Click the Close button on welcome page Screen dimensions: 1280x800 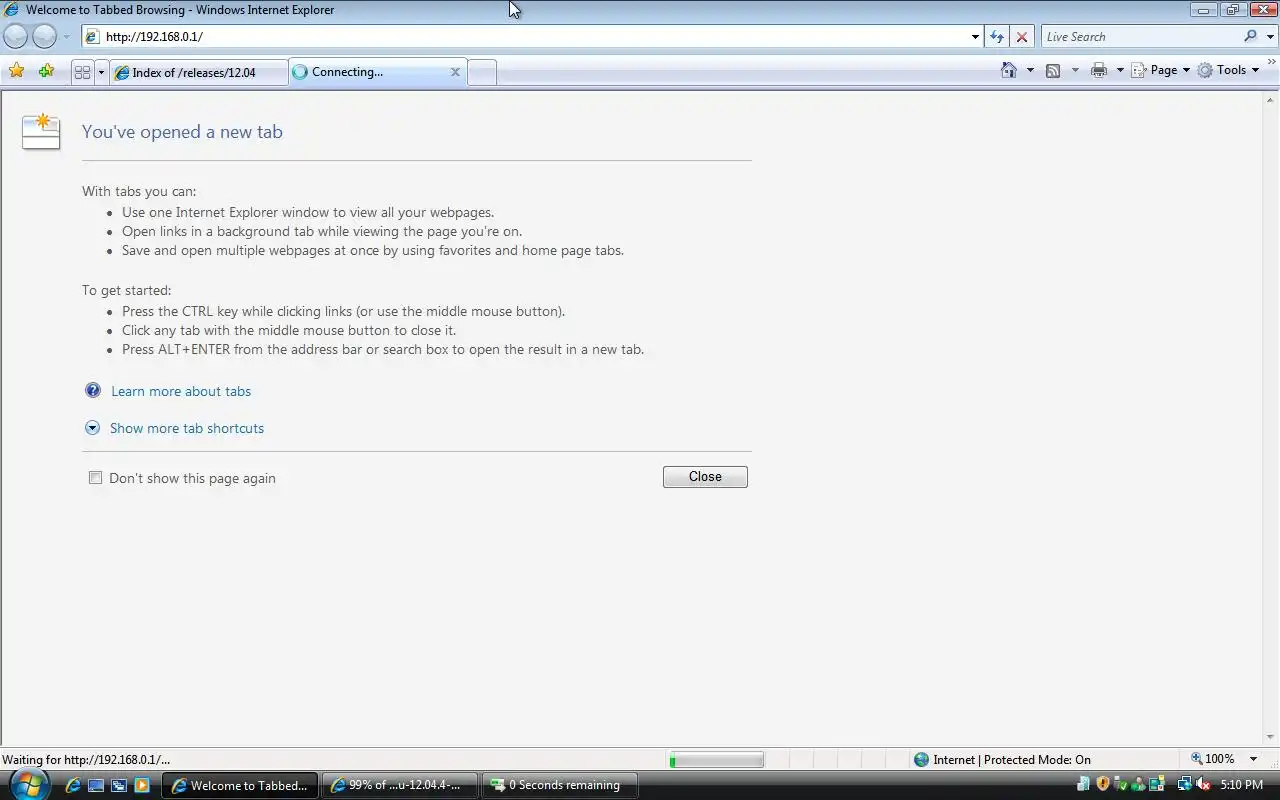tap(705, 477)
